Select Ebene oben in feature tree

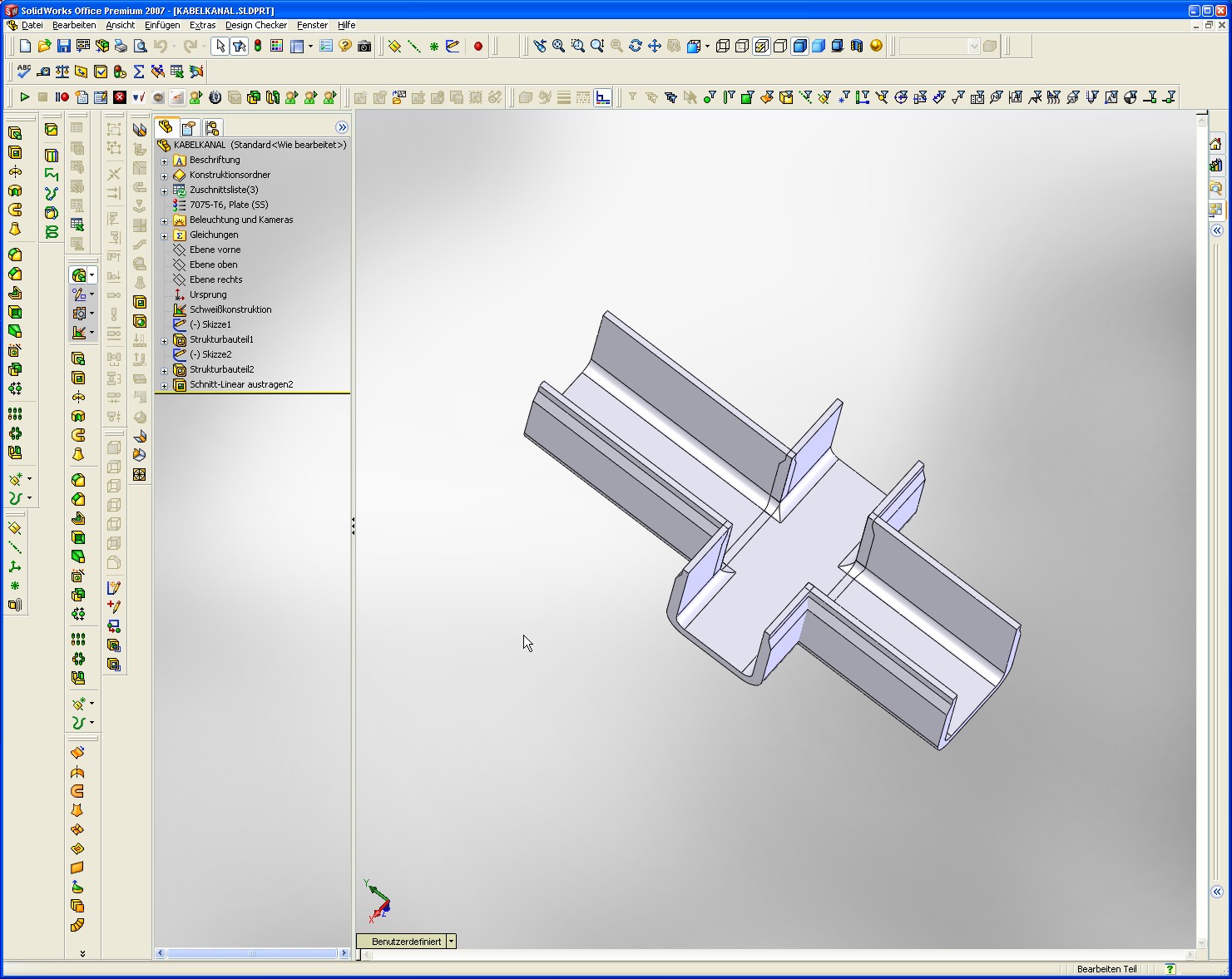coord(213,265)
